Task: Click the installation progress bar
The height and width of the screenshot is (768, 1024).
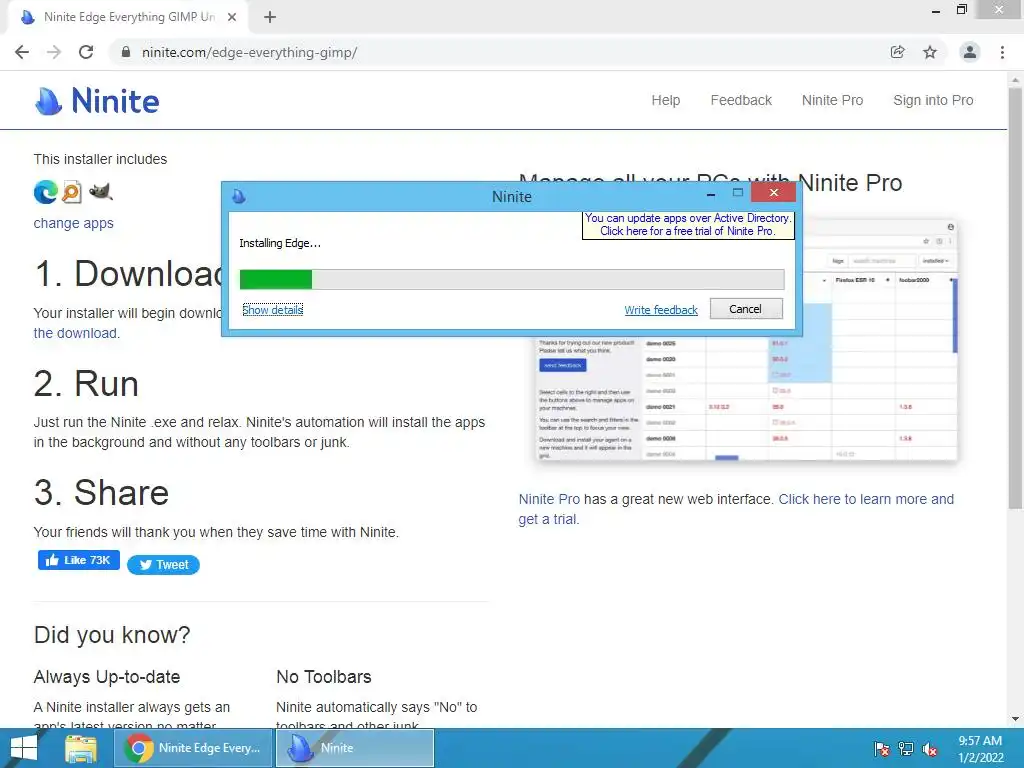Action: click(x=512, y=280)
